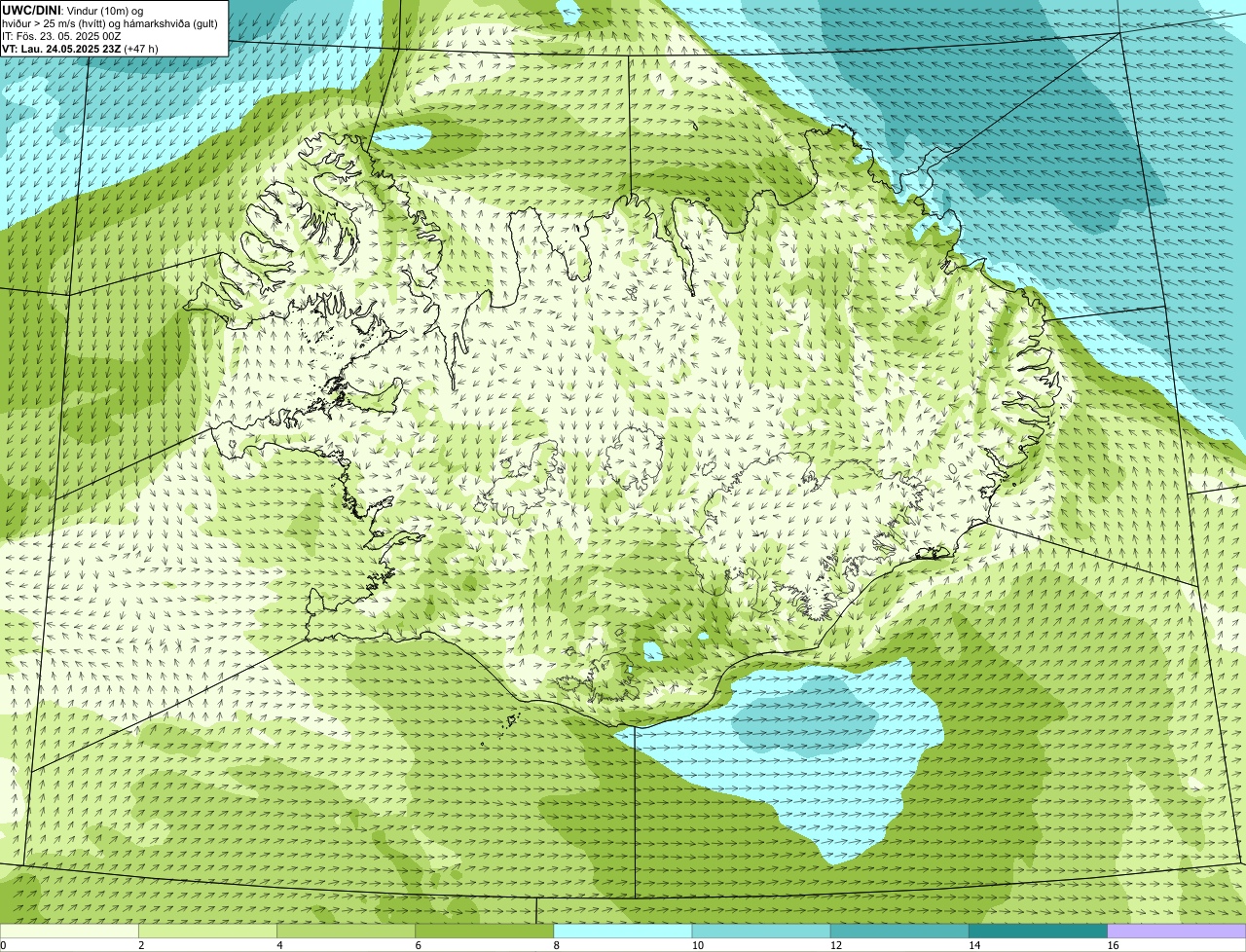Select the light green 2–4 m/s legend swatch
This screenshot has width=1246, height=952.
pos(207,932)
